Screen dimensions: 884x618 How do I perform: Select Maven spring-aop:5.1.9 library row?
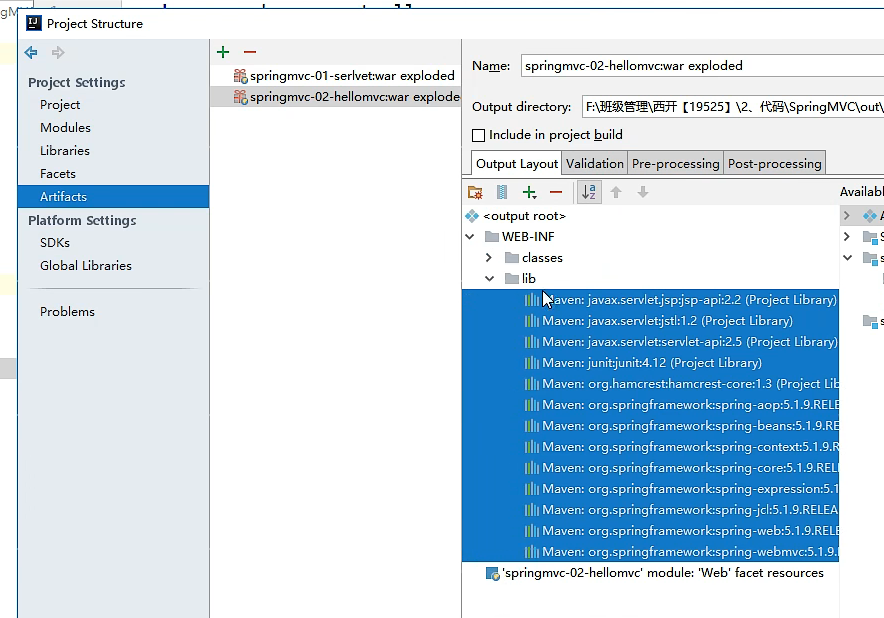click(651, 405)
